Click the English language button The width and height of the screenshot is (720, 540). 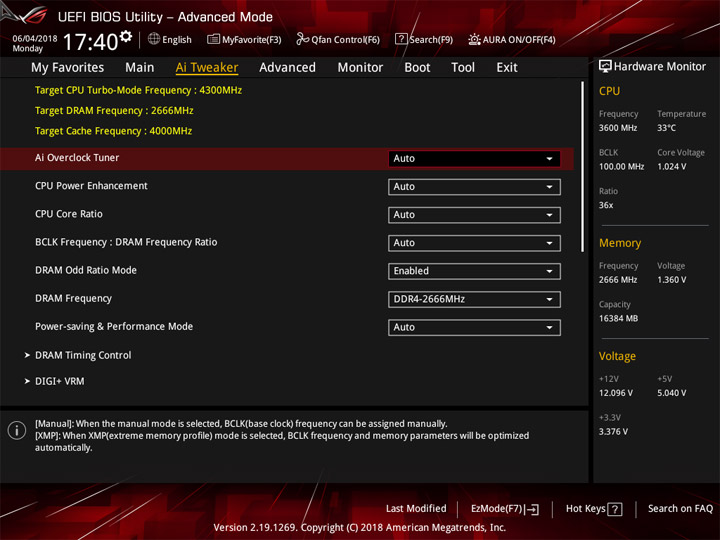point(170,39)
